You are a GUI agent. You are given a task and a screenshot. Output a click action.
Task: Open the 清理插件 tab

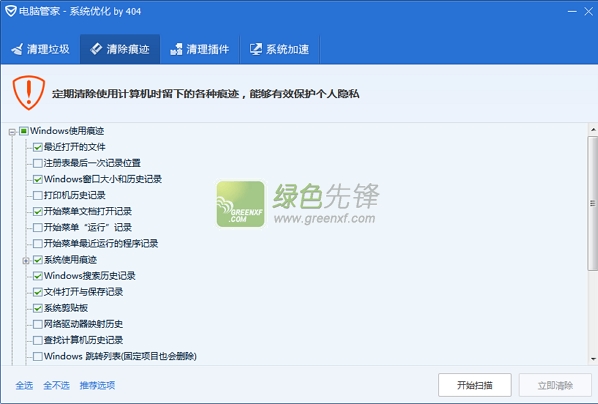click(200, 49)
